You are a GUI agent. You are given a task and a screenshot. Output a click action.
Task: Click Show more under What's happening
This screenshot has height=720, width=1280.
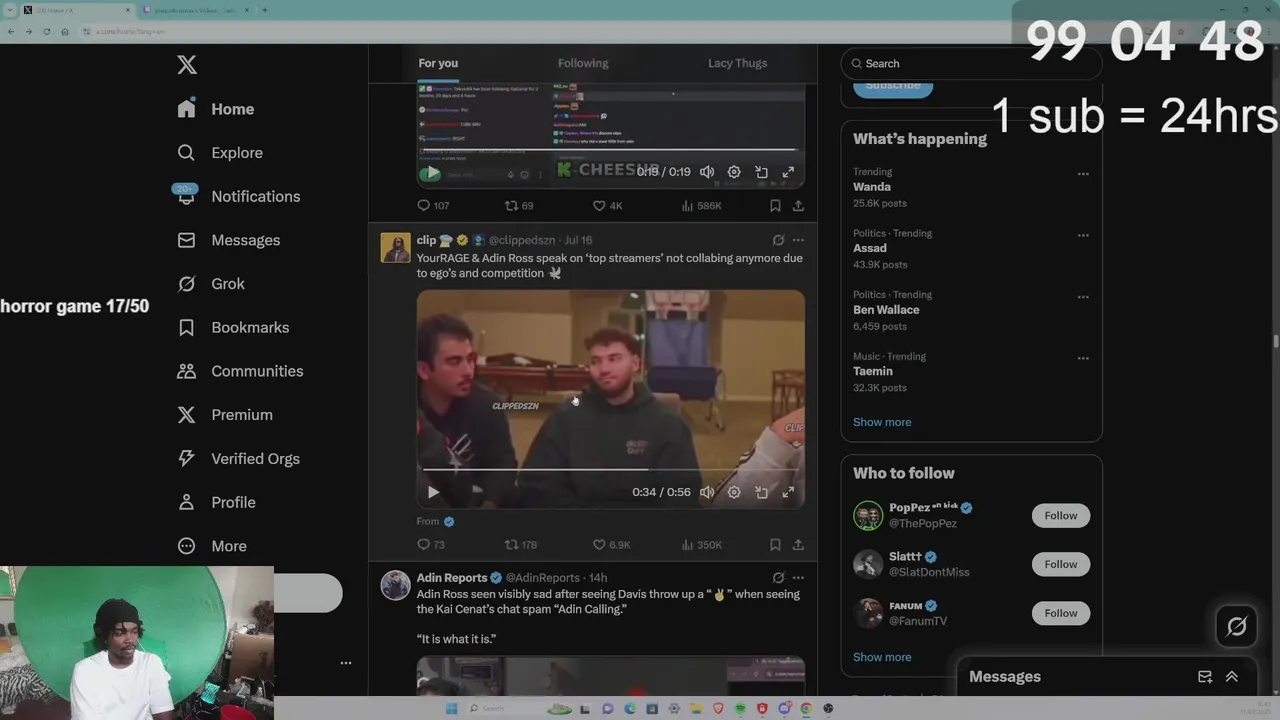[882, 422]
